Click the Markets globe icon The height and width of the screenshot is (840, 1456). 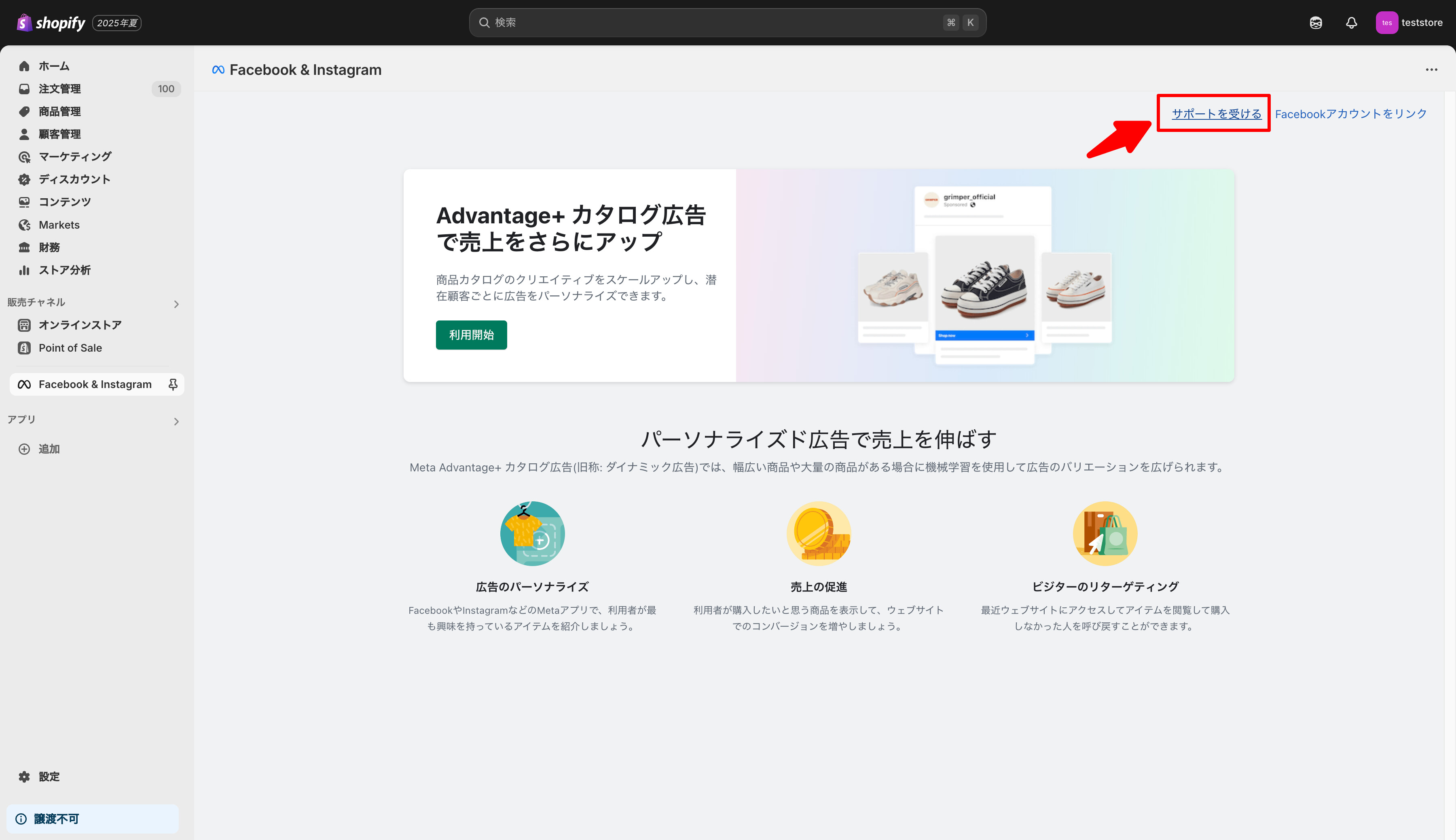click(24, 225)
